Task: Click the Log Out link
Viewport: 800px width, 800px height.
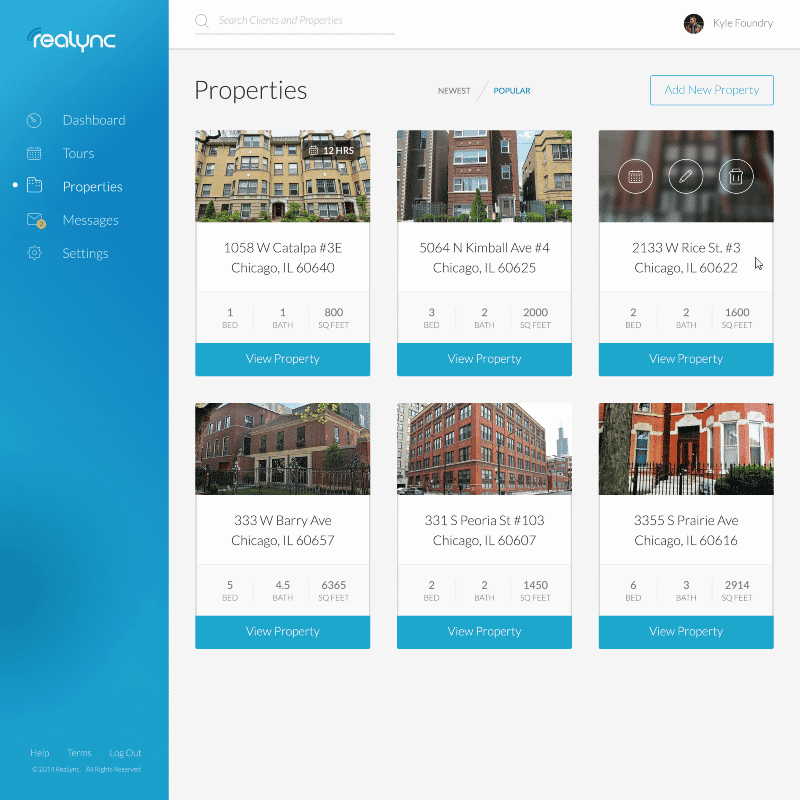Action: [125, 753]
